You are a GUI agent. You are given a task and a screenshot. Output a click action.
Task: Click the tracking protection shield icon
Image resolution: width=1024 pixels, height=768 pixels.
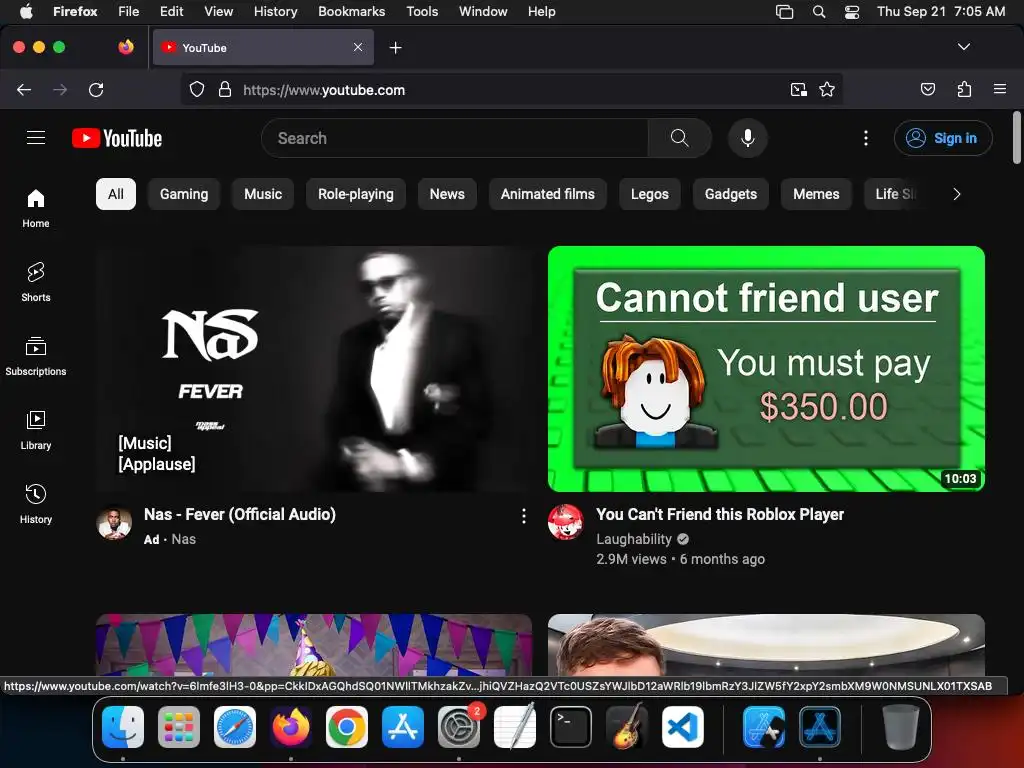(197, 89)
